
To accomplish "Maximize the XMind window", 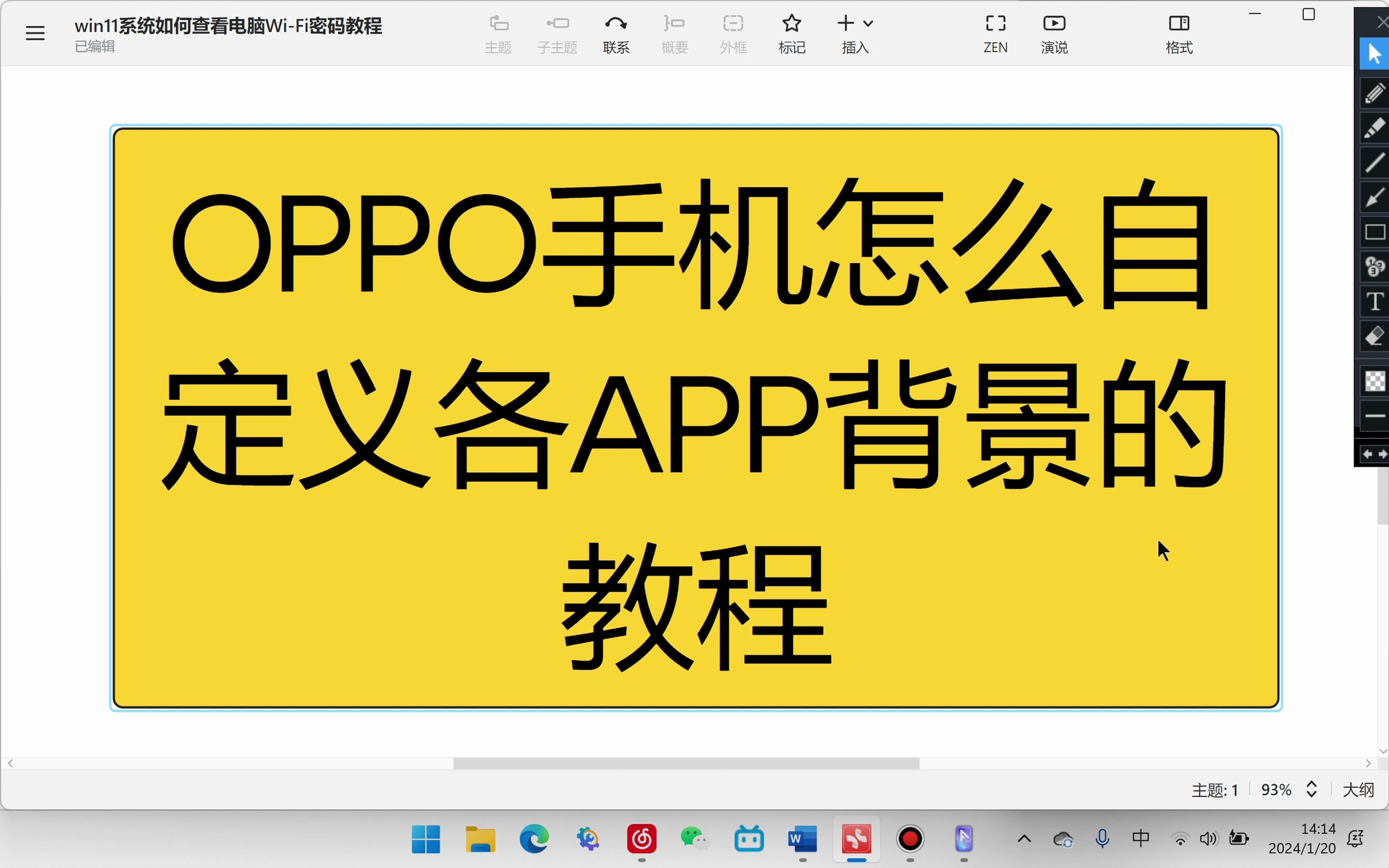I will (1309, 14).
